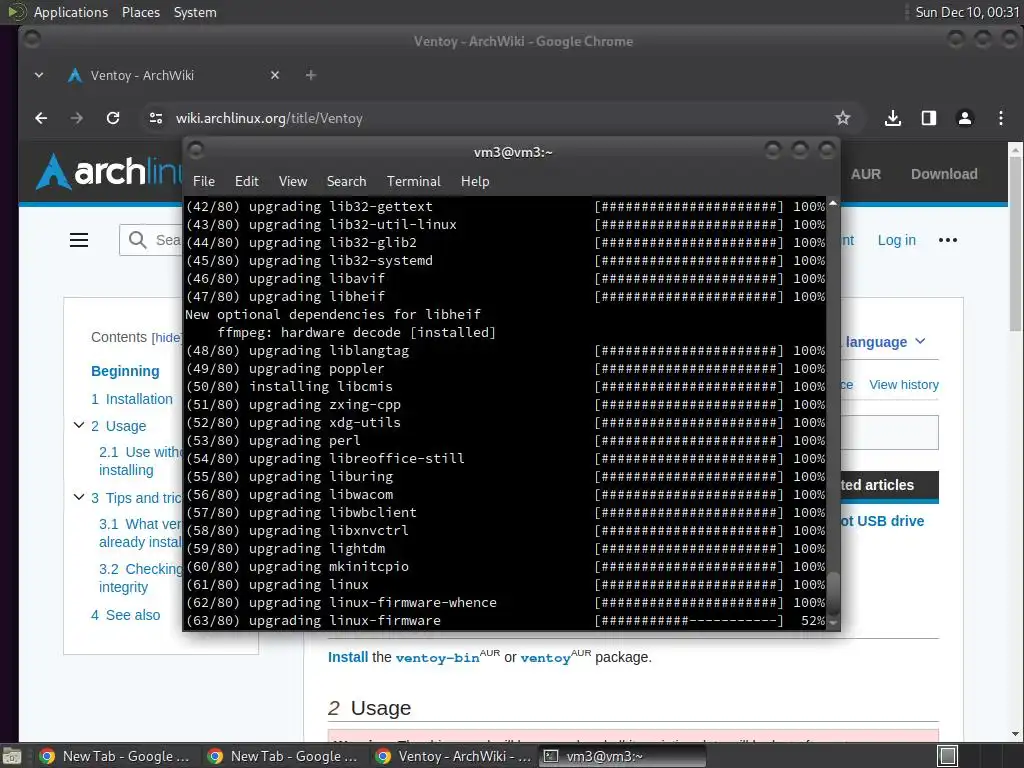Jump to Beginning in Contents
This screenshot has width=1024, height=768.
point(125,371)
